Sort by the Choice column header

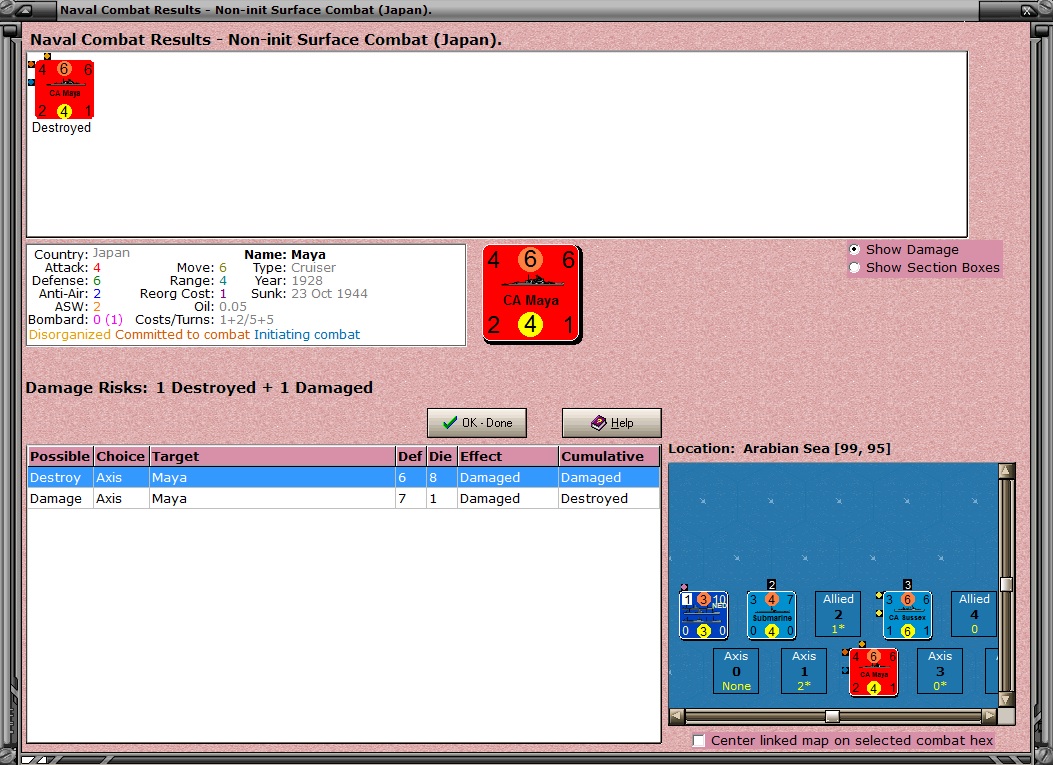point(121,456)
